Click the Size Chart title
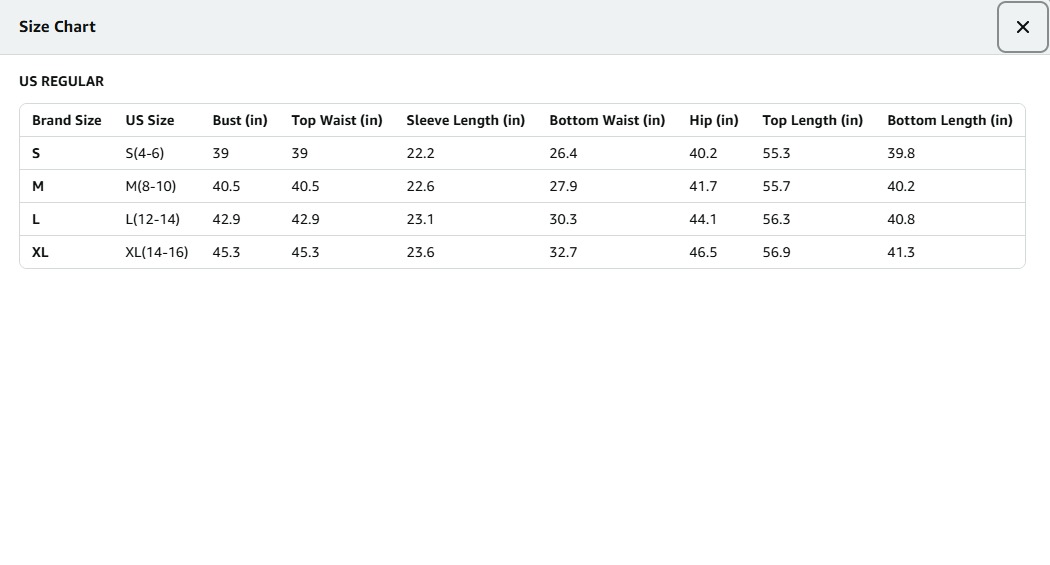The width and height of the screenshot is (1050, 565). pos(57,27)
